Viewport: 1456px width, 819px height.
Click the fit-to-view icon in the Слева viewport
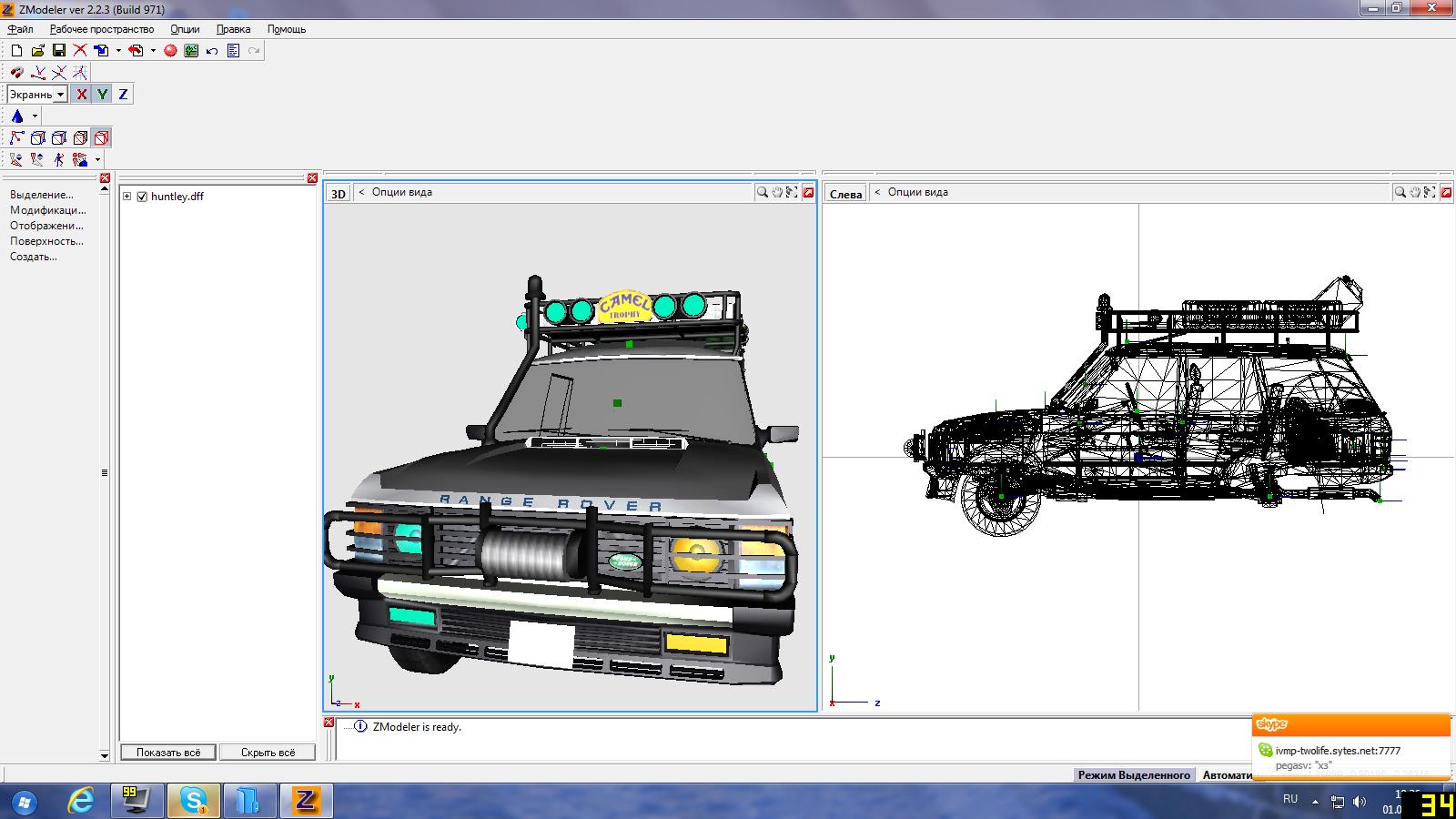pos(1430,192)
